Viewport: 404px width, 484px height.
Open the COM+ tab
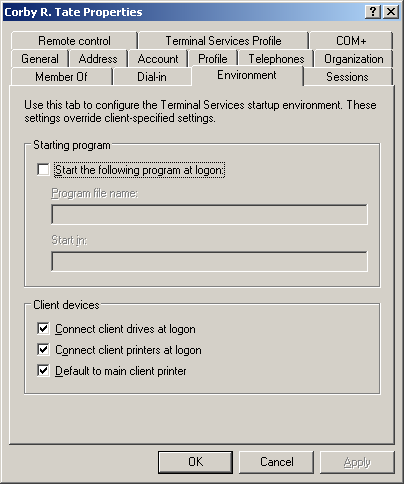click(x=351, y=41)
